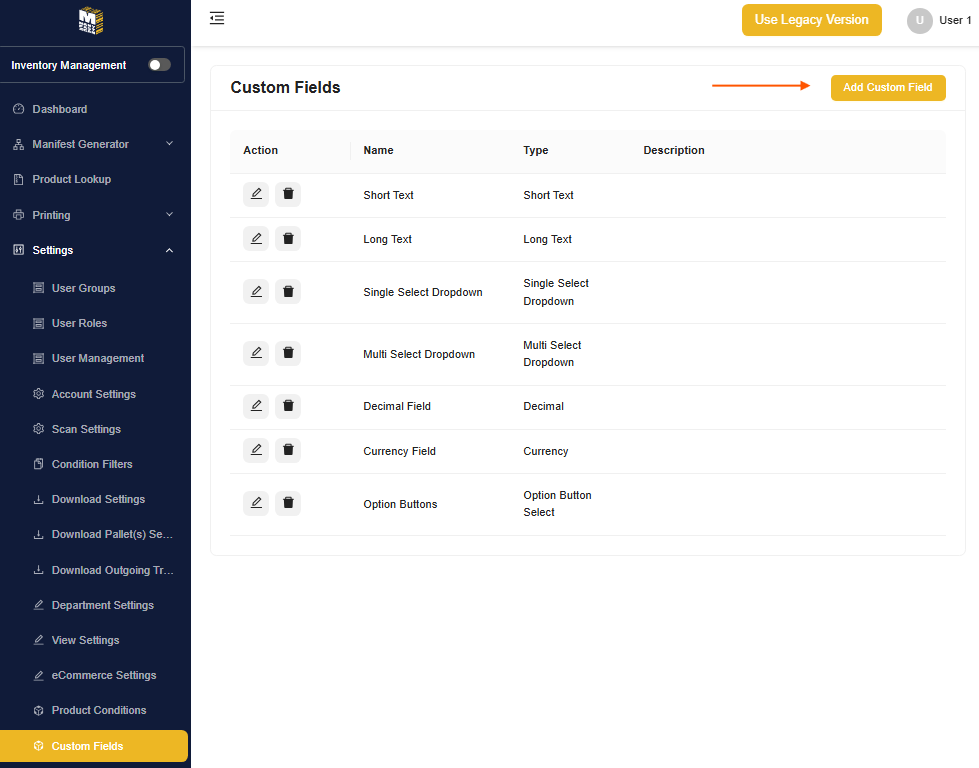Click the Custom Fields page heading

pyautogui.click(x=285, y=87)
